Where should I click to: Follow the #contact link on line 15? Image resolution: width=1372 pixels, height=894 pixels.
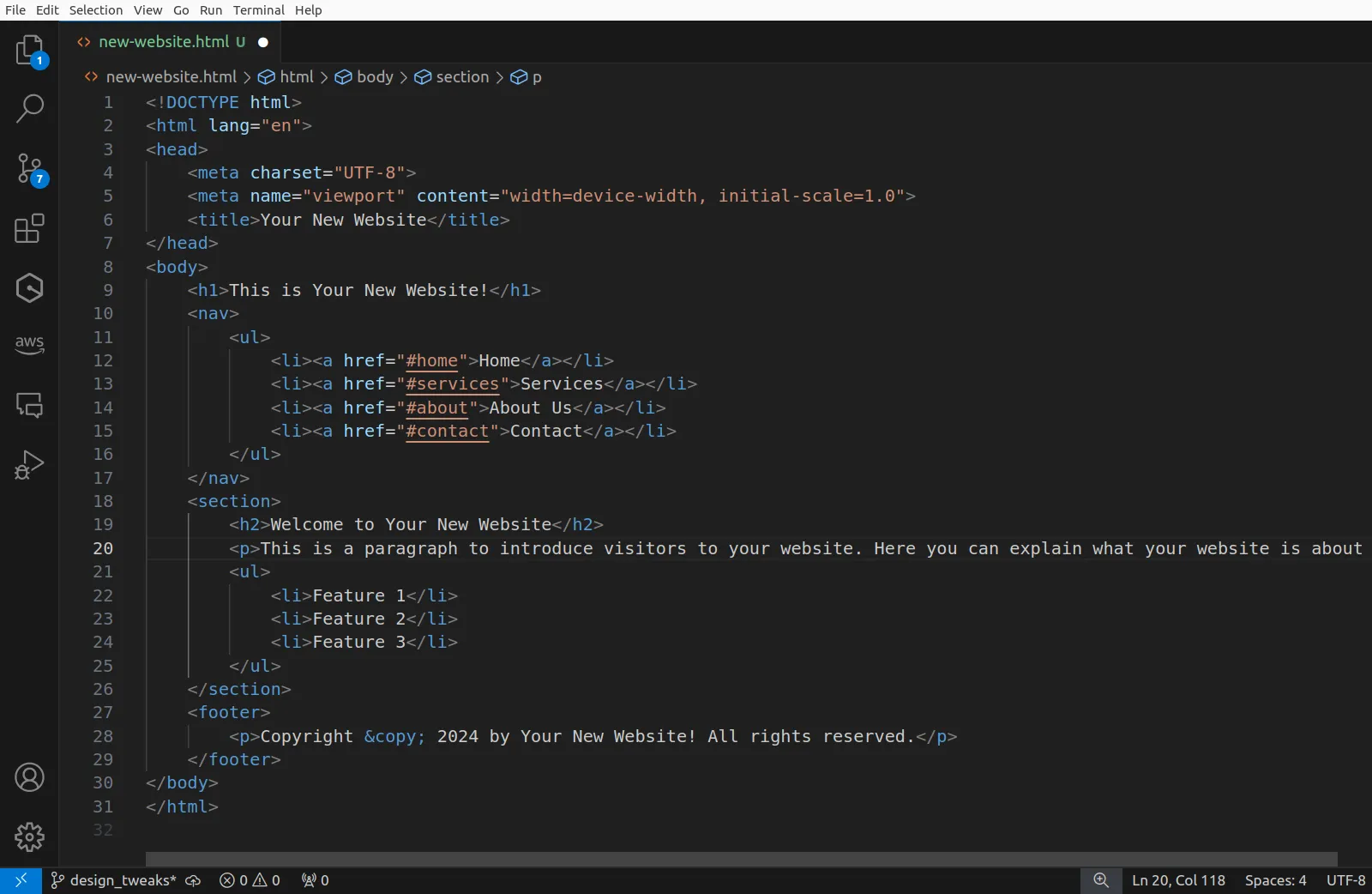[448, 432]
